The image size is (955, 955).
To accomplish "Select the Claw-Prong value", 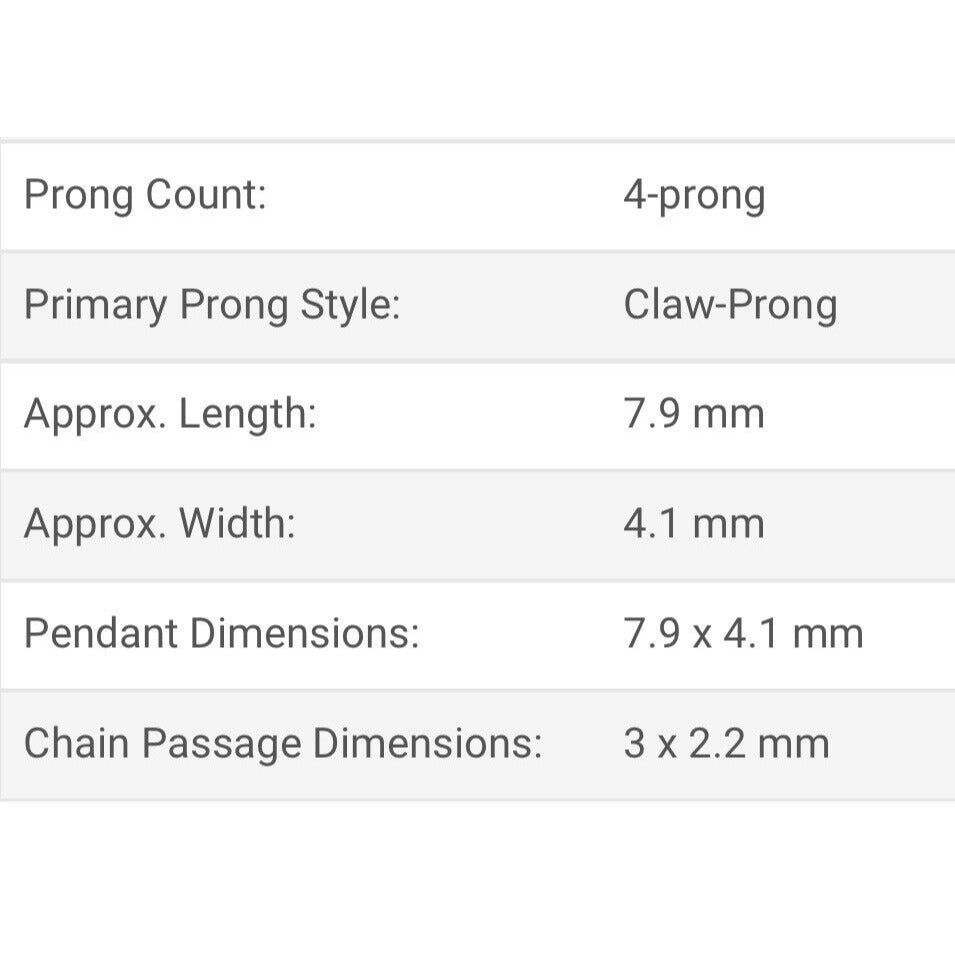I will pos(730,305).
